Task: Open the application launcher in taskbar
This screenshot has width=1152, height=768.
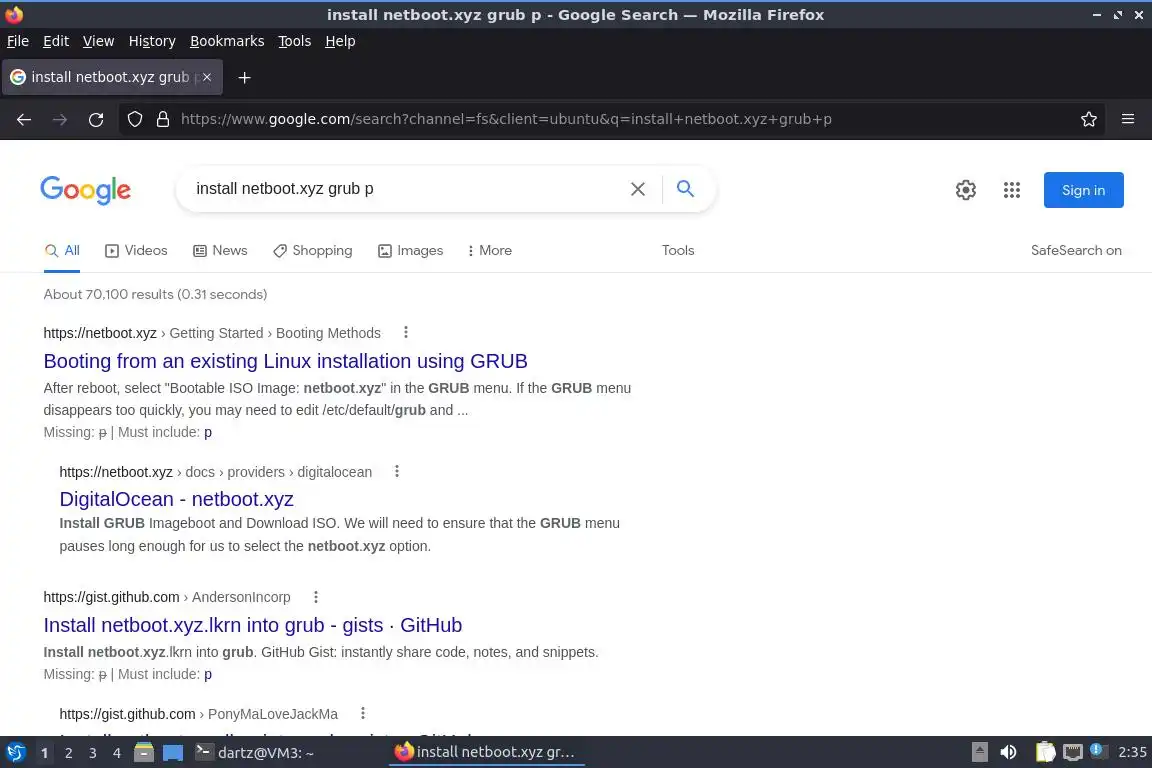Action: point(15,753)
